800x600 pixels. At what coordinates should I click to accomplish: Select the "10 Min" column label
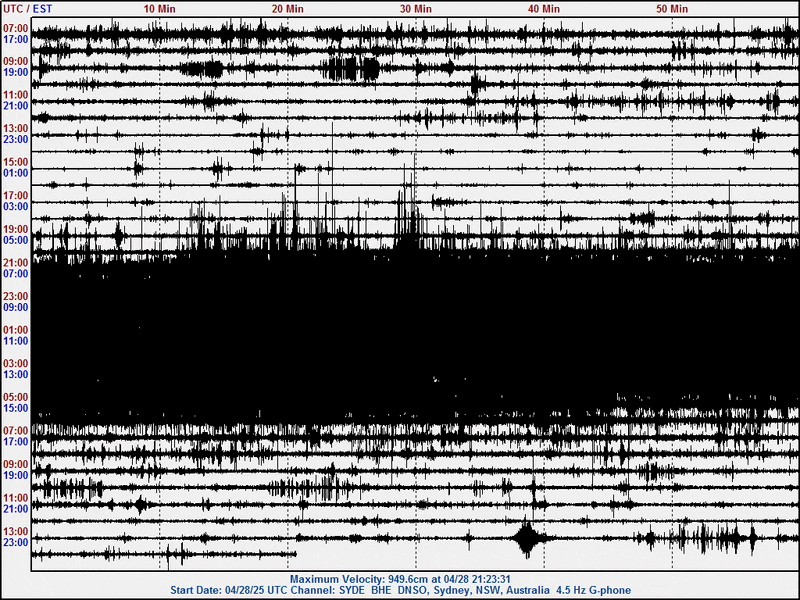[x=159, y=9]
